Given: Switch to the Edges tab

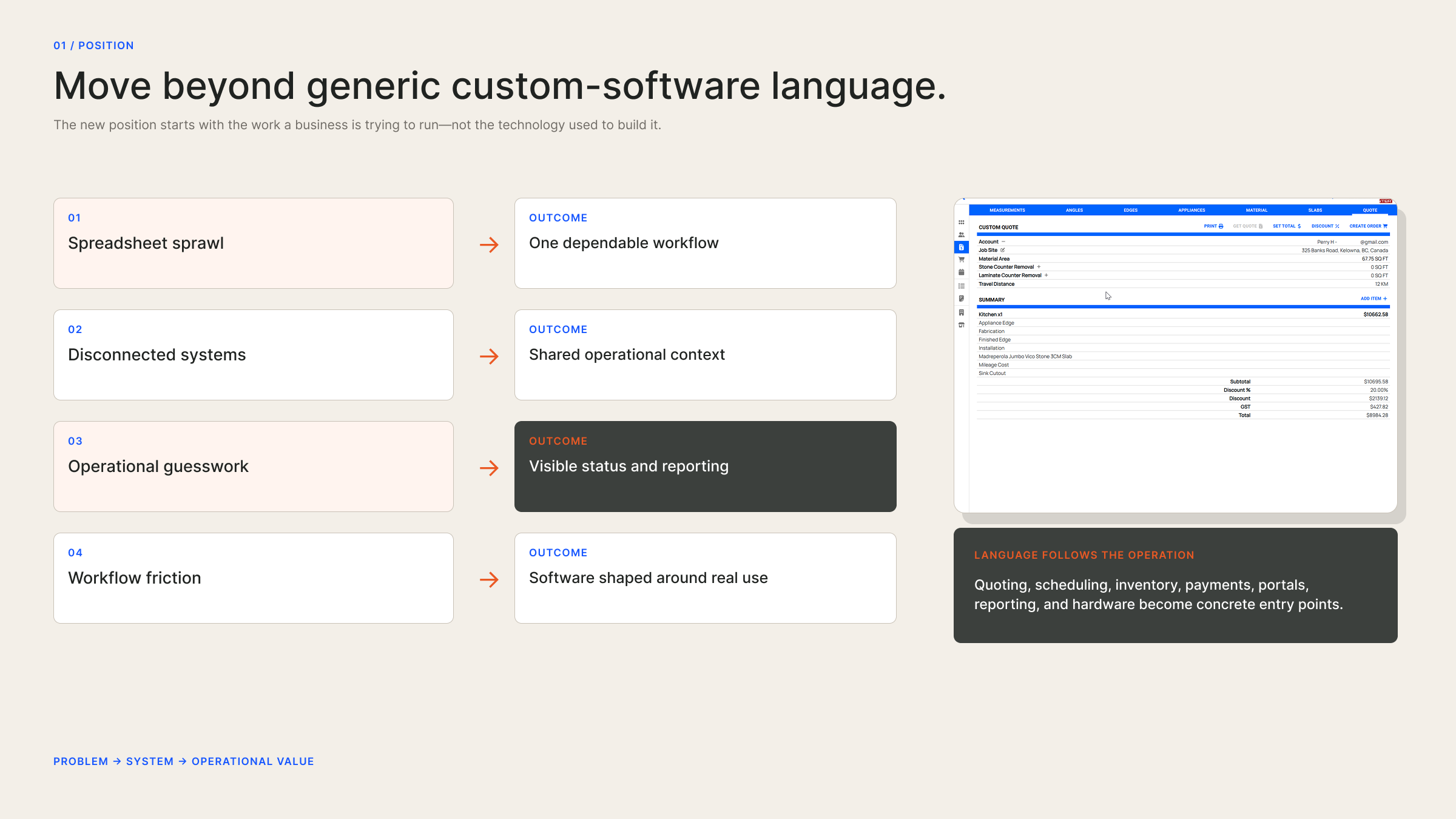Looking at the screenshot, I should (1131, 211).
